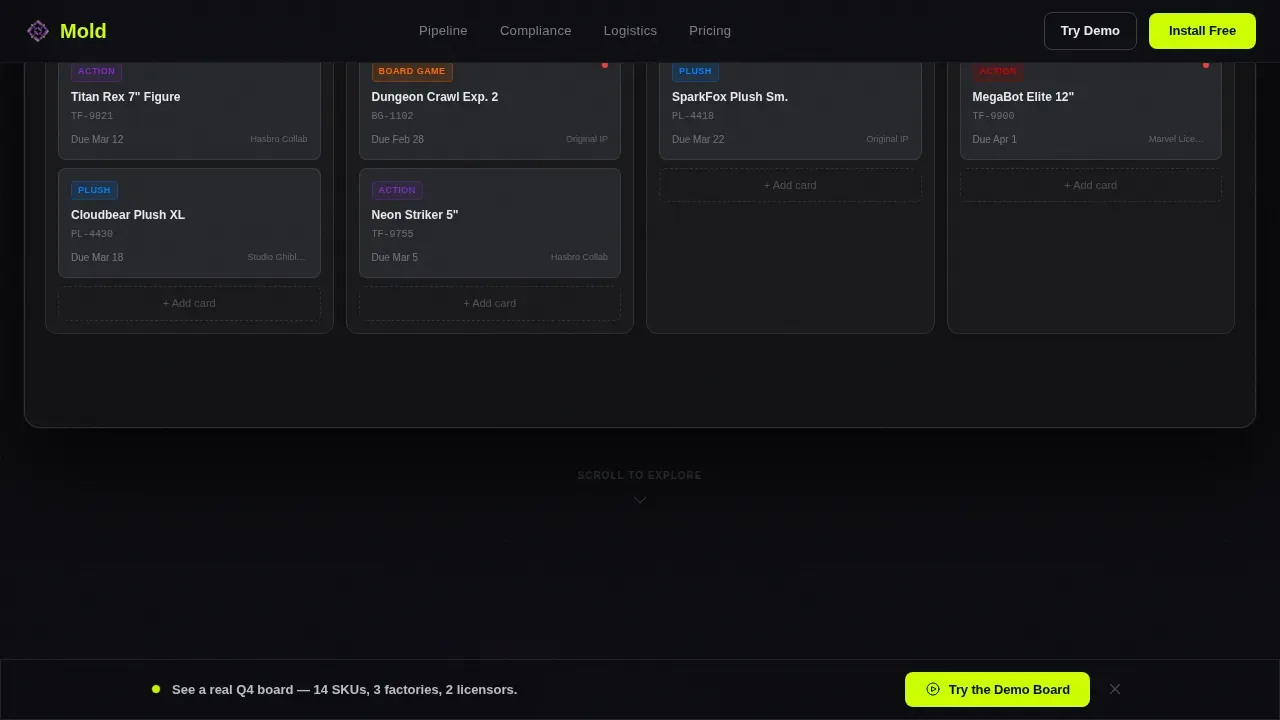Click the Mold logo icon
The width and height of the screenshot is (1280, 720).
coord(38,31)
